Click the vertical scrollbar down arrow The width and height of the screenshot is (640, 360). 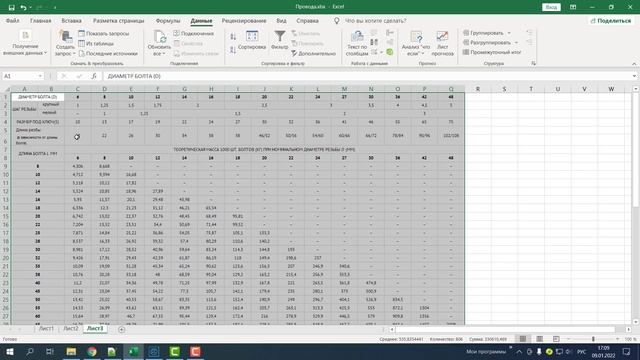tap(636, 321)
